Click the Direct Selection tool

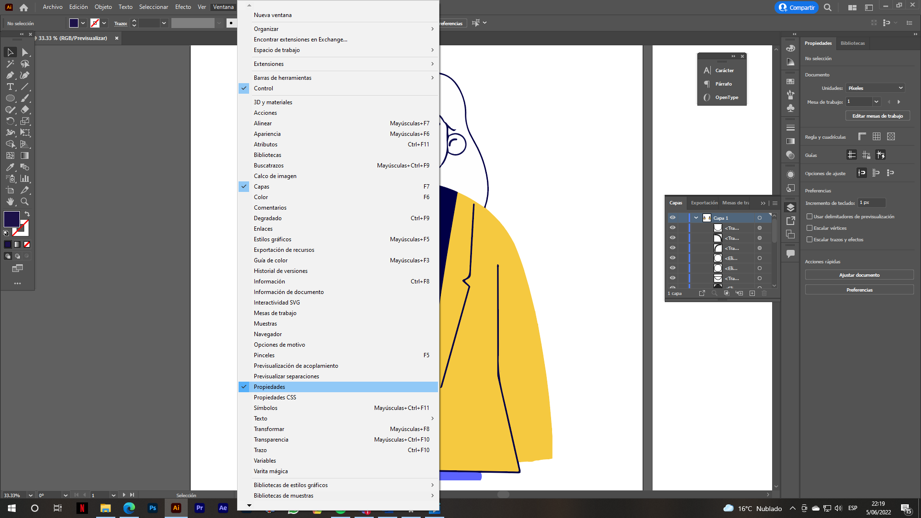tap(25, 52)
